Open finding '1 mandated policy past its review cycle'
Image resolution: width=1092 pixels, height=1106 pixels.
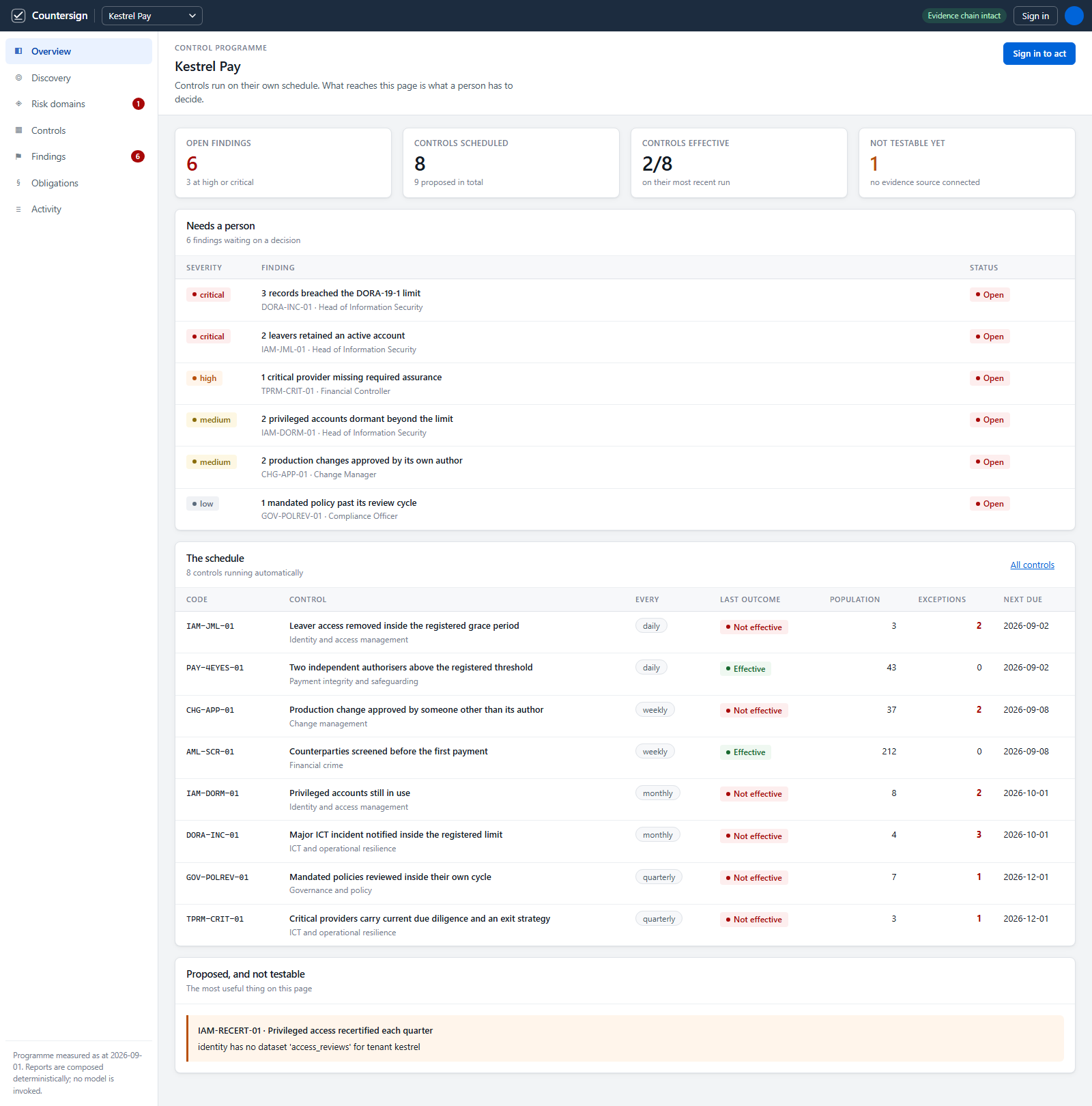(339, 502)
